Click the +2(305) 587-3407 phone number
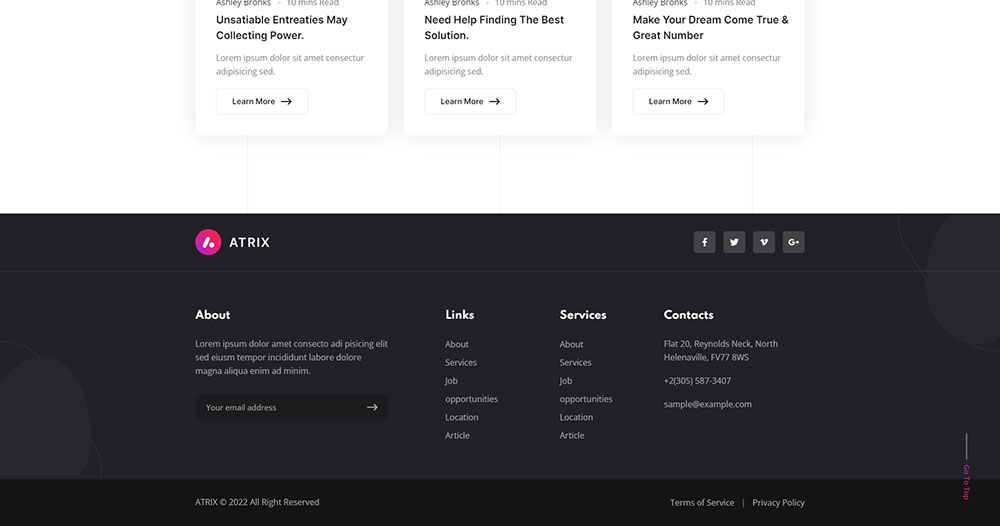This screenshot has height=526, width=1000. [697, 381]
